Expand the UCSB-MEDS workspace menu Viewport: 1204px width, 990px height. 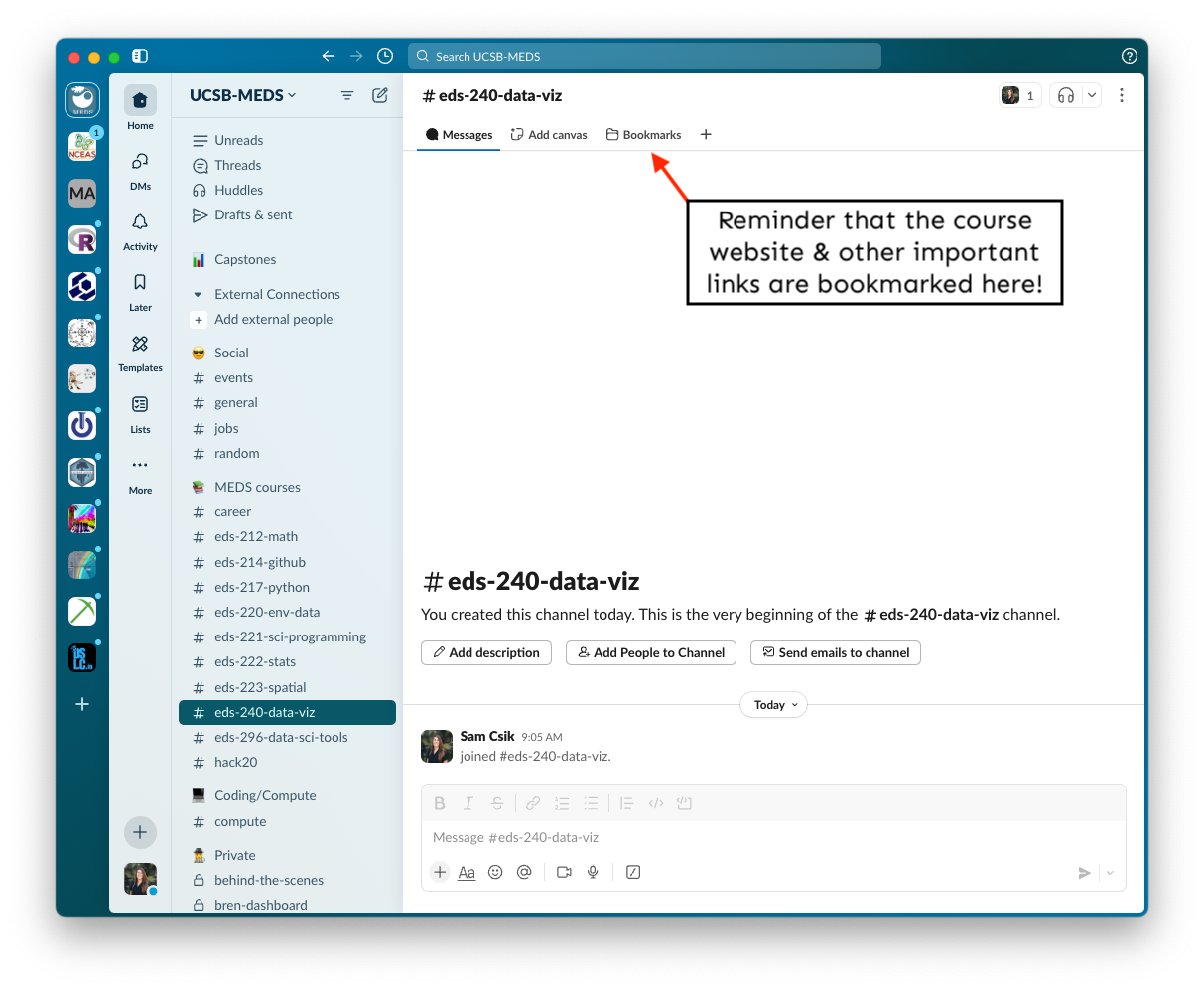(x=242, y=95)
